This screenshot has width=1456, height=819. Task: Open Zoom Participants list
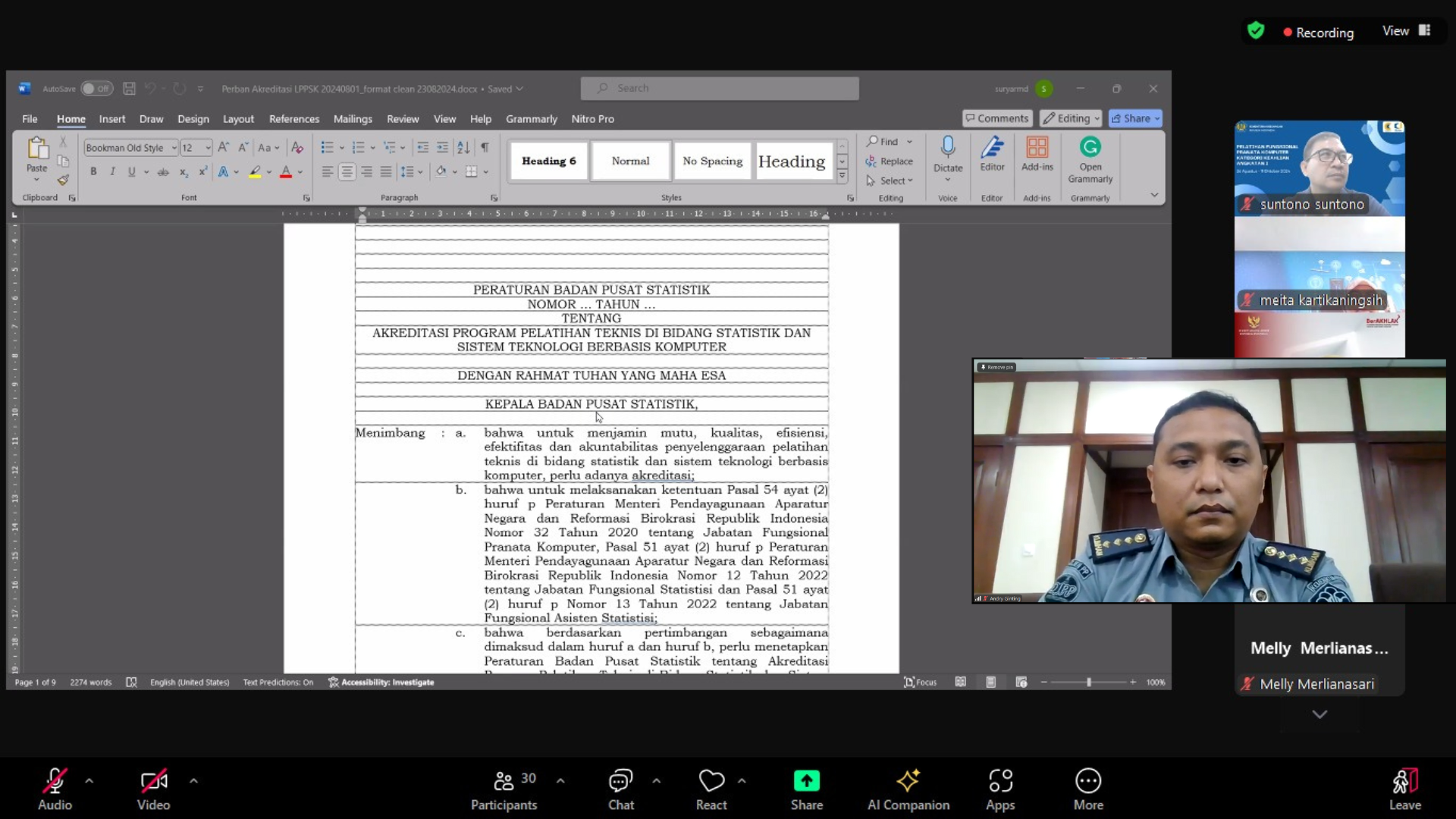pyautogui.click(x=504, y=789)
